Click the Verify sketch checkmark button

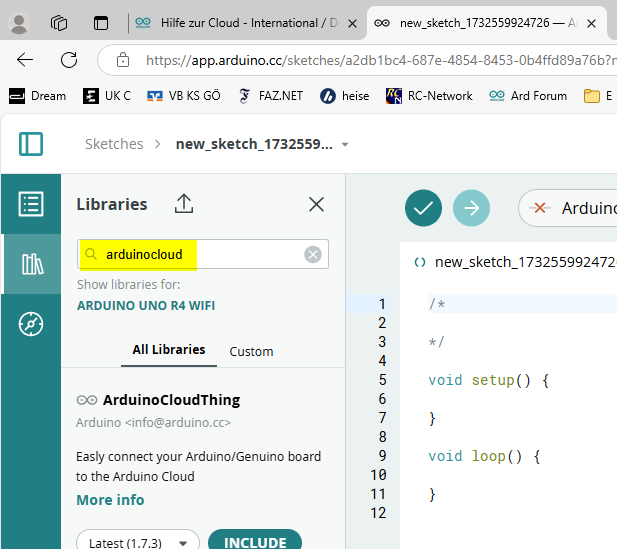pyautogui.click(x=423, y=208)
